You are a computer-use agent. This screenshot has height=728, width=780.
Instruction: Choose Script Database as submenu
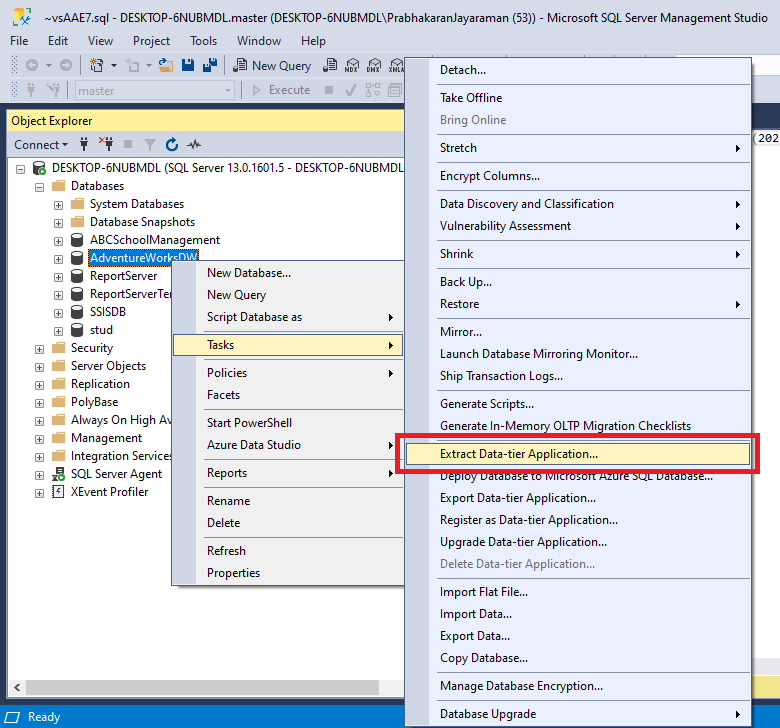coord(288,317)
